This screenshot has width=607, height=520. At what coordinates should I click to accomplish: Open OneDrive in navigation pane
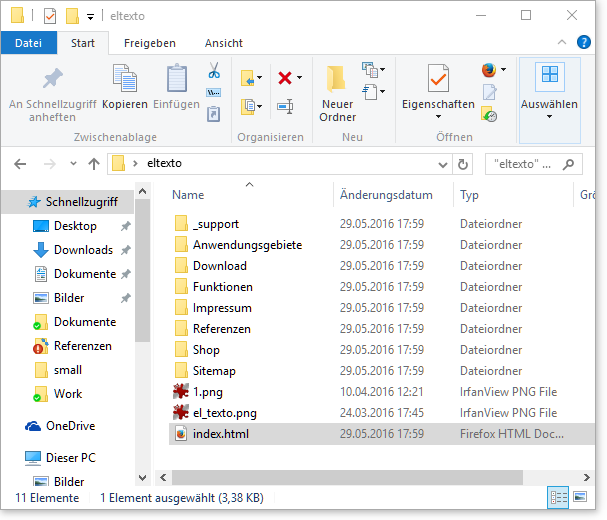tap(70, 426)
